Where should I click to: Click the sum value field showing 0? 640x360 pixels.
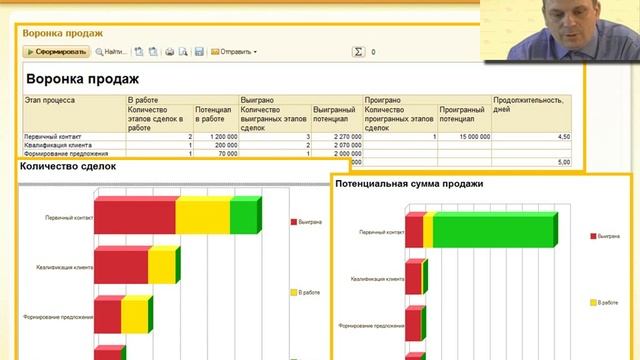(373, 52)
